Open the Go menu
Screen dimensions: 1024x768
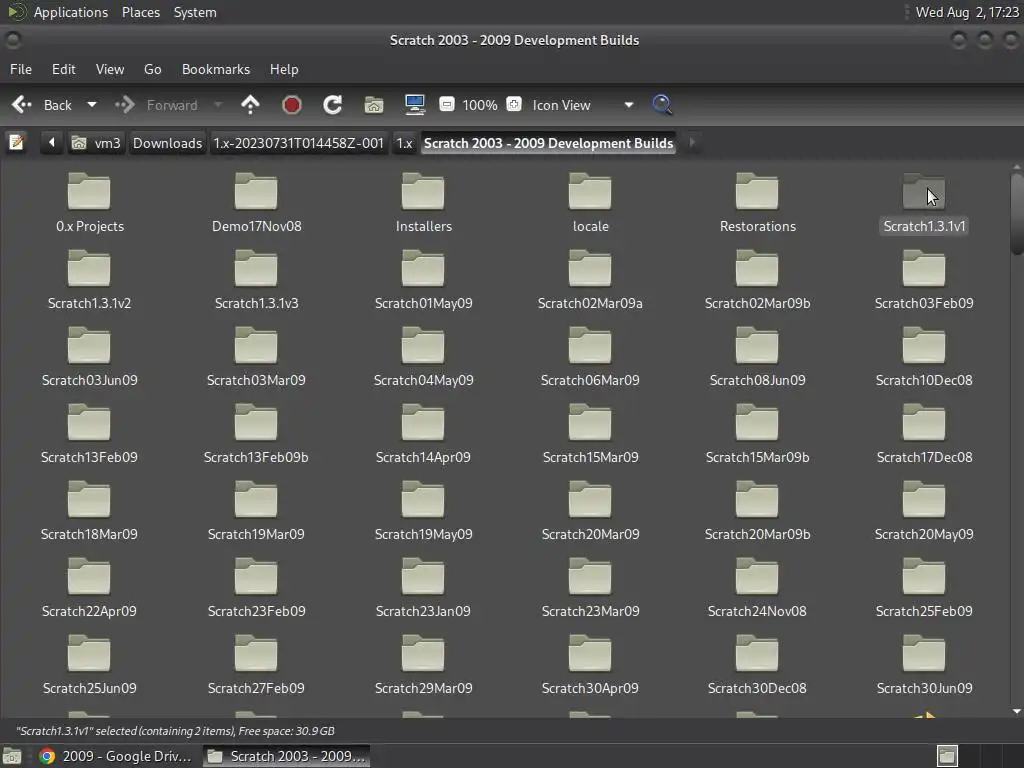tap(152, 69)
